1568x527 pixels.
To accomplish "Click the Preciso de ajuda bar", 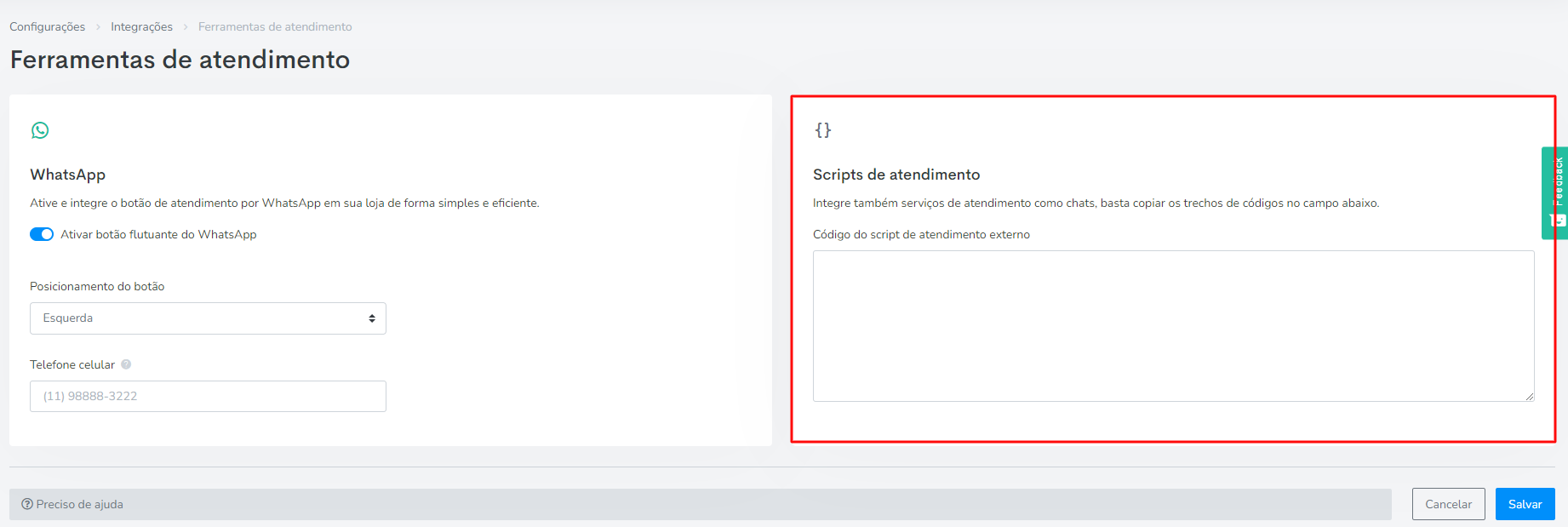I will click(x=700, y=504).
